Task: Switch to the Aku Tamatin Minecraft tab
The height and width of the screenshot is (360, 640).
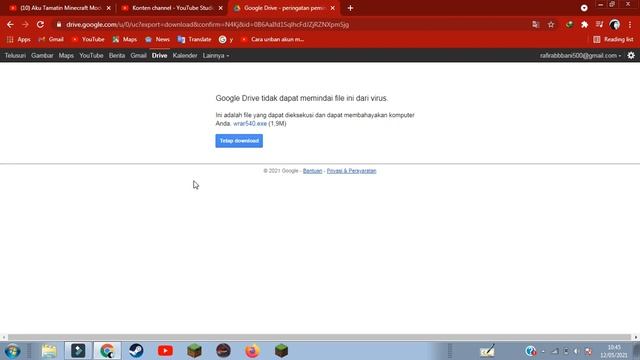Action: click(x=60, y=8)
